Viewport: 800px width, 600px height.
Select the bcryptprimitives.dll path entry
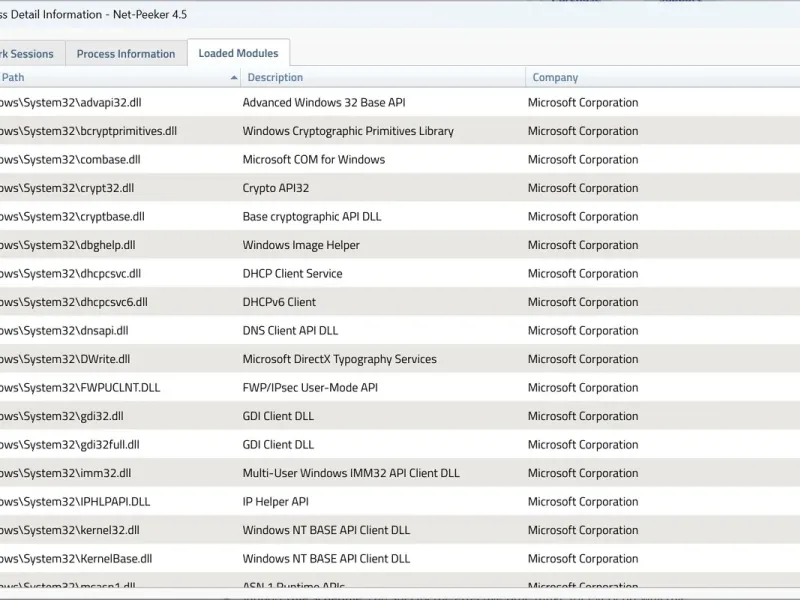88,131
